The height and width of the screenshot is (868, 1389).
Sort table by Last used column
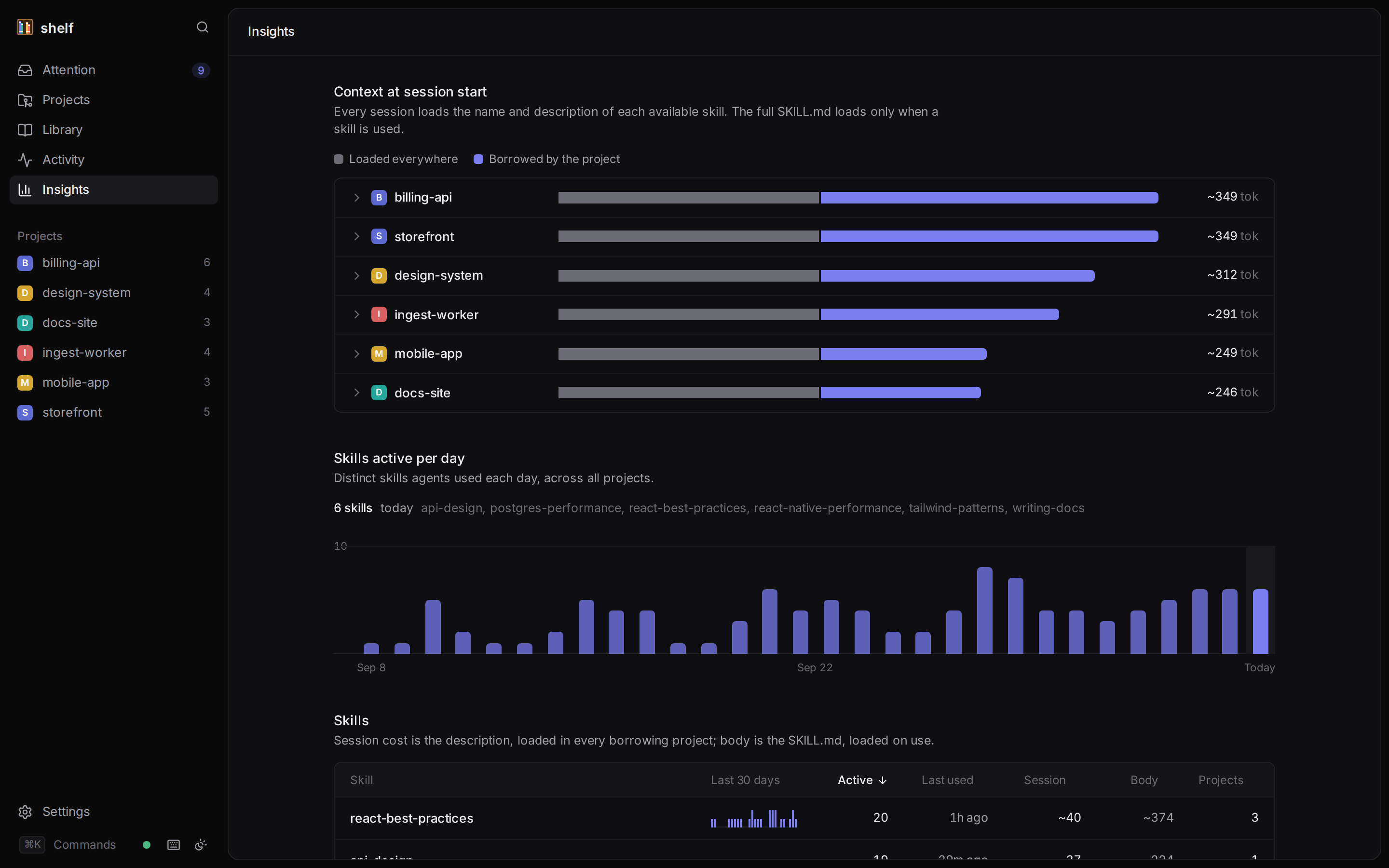pos(947,780)
